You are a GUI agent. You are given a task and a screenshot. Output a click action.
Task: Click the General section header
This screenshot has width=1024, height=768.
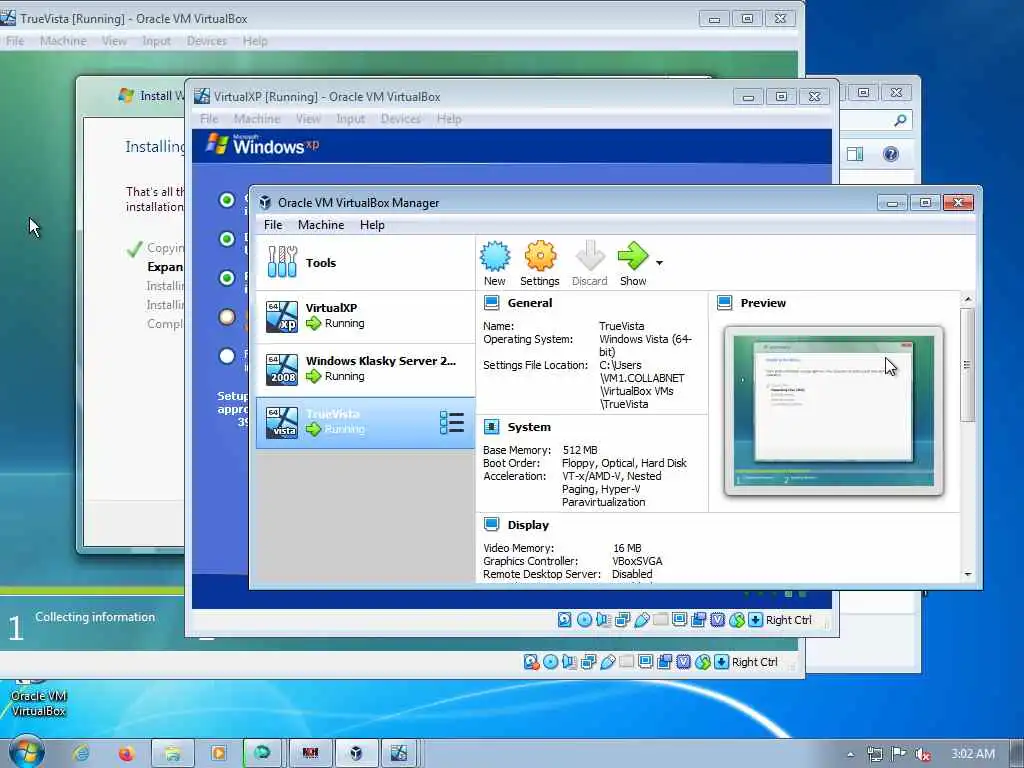[x=530, y=303]
